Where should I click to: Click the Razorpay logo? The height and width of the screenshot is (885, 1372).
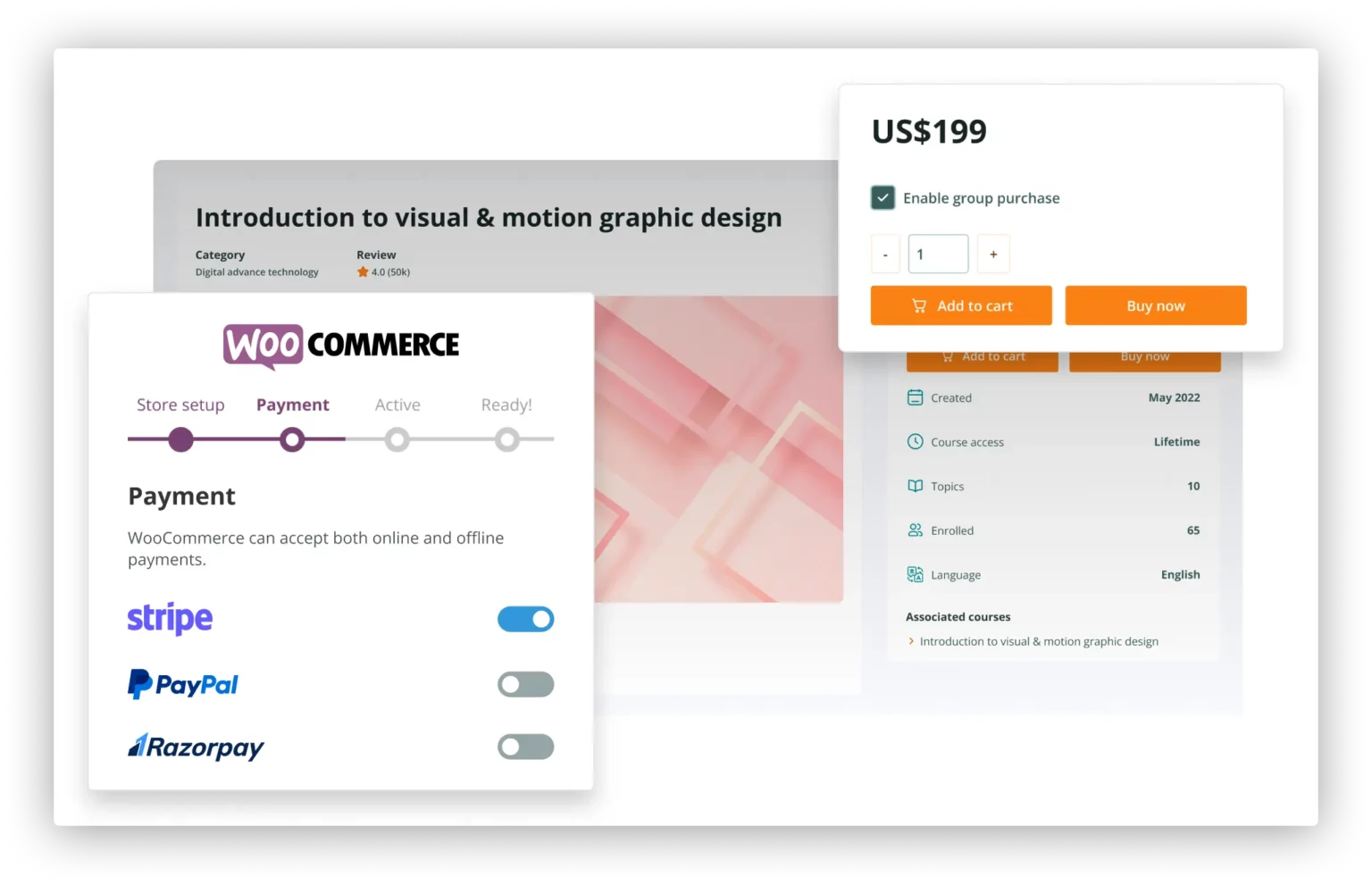196,747
